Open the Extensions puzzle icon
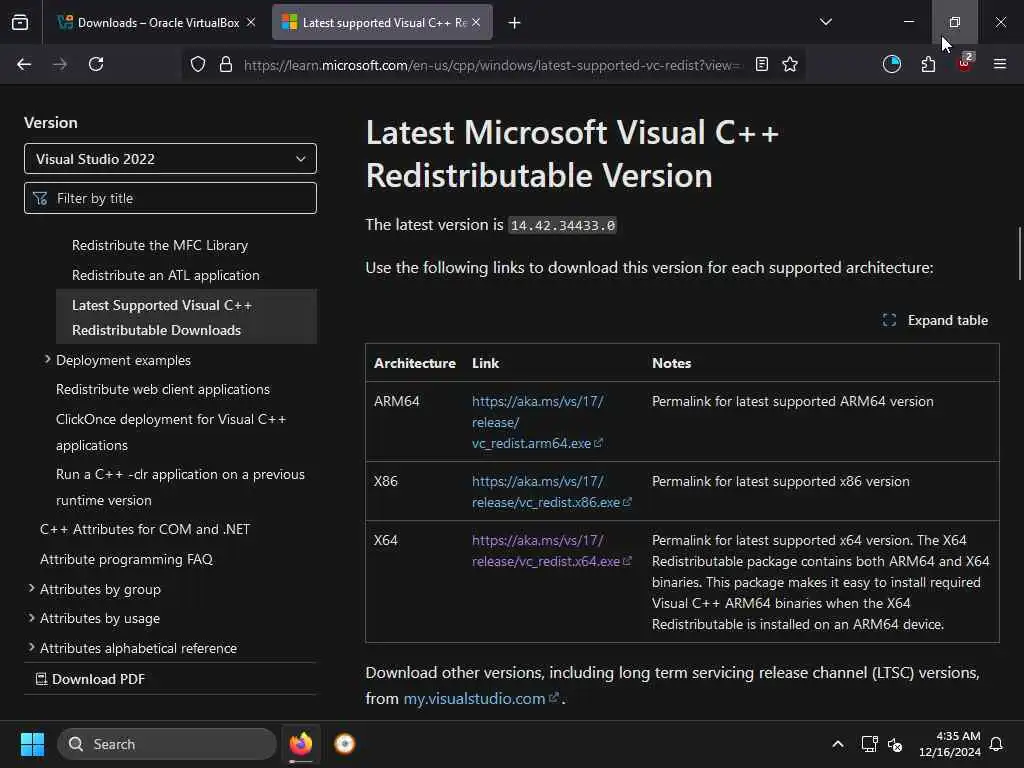The image size is (1024, 768). (928, 64)
